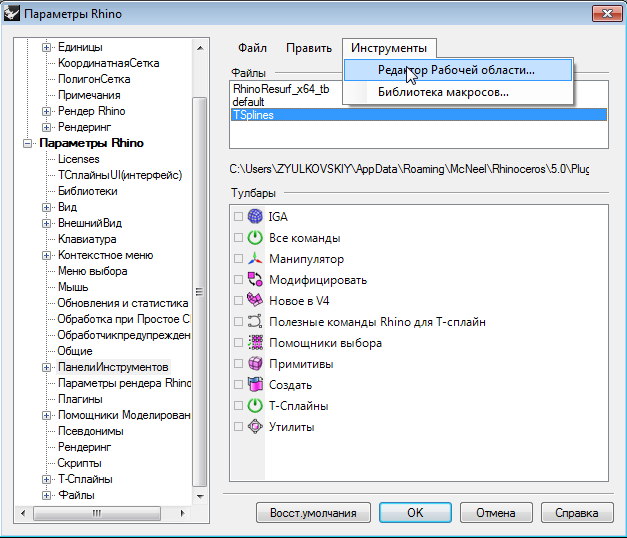
Task: Click the Примитивы box icon
Action: point(255,364)
